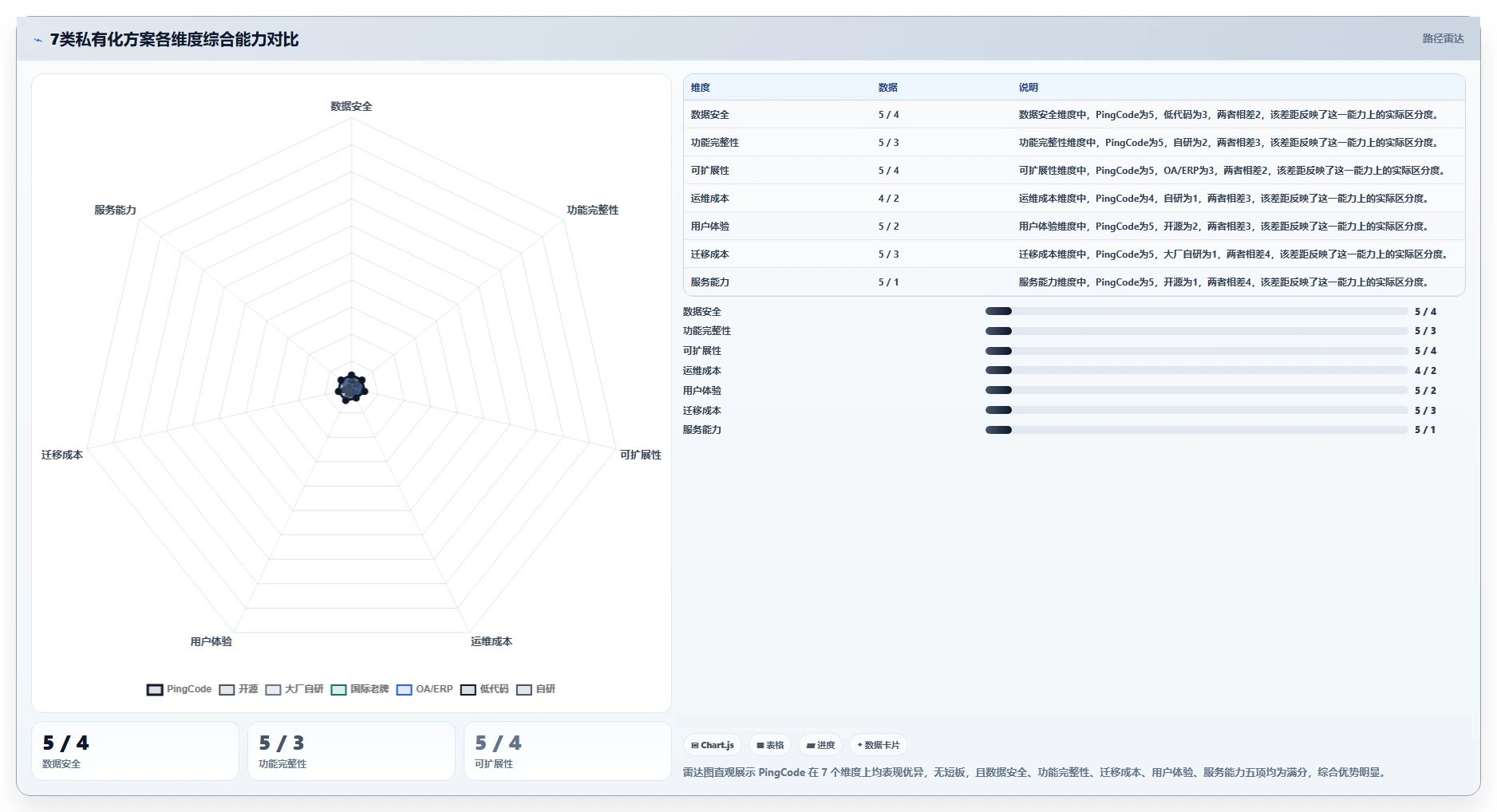Click the 4 / 2 value in the 运维成本 table row
This screenshot has width=1497, height=812.
[889, 199]
